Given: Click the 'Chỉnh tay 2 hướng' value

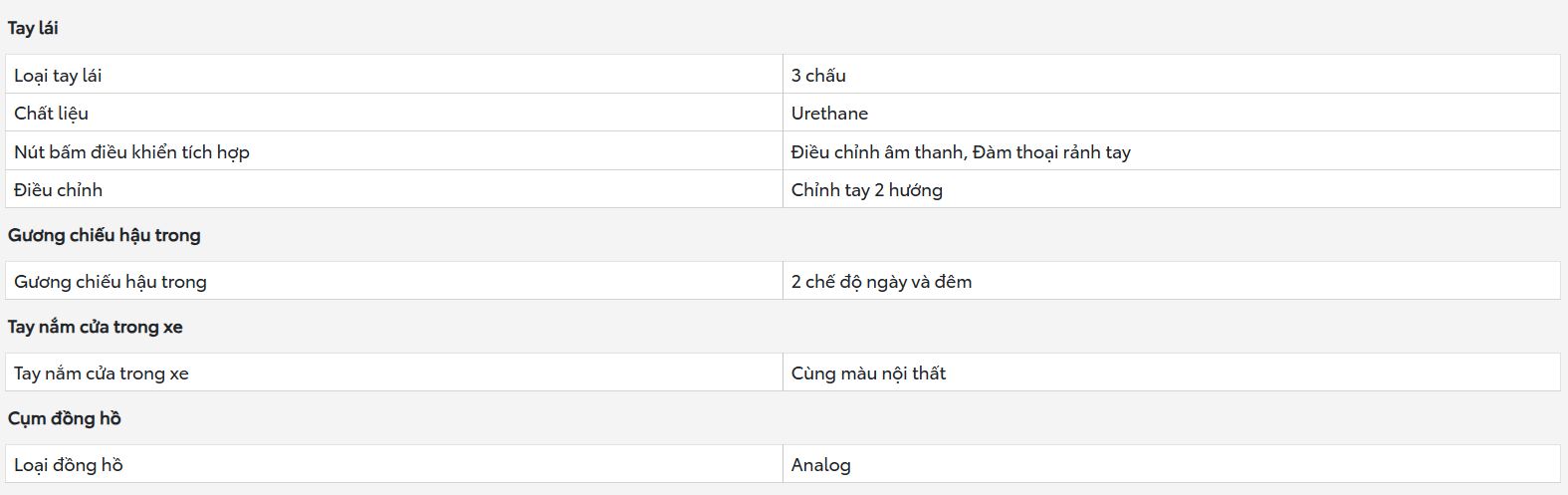Looking at the screenshot, I should pyautogui.click(x=866, y=190).
